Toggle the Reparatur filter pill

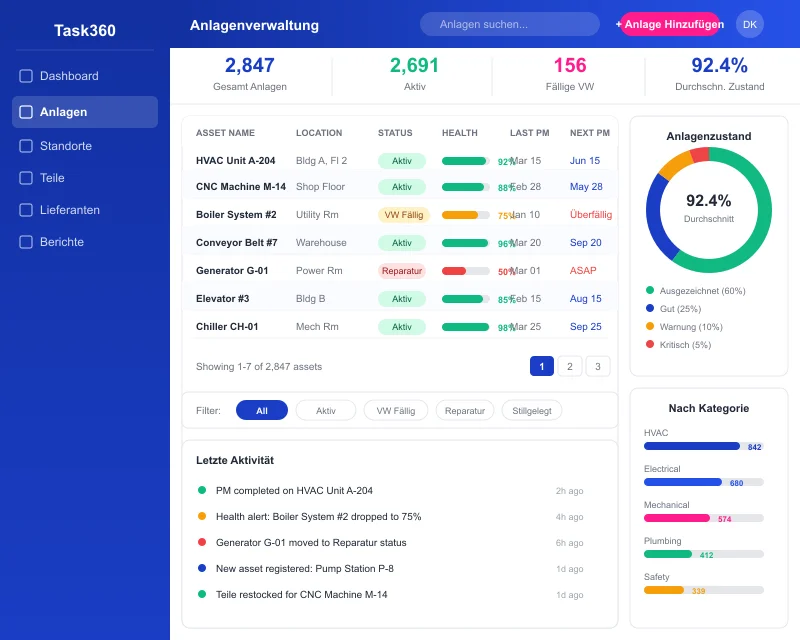[464, 410]
